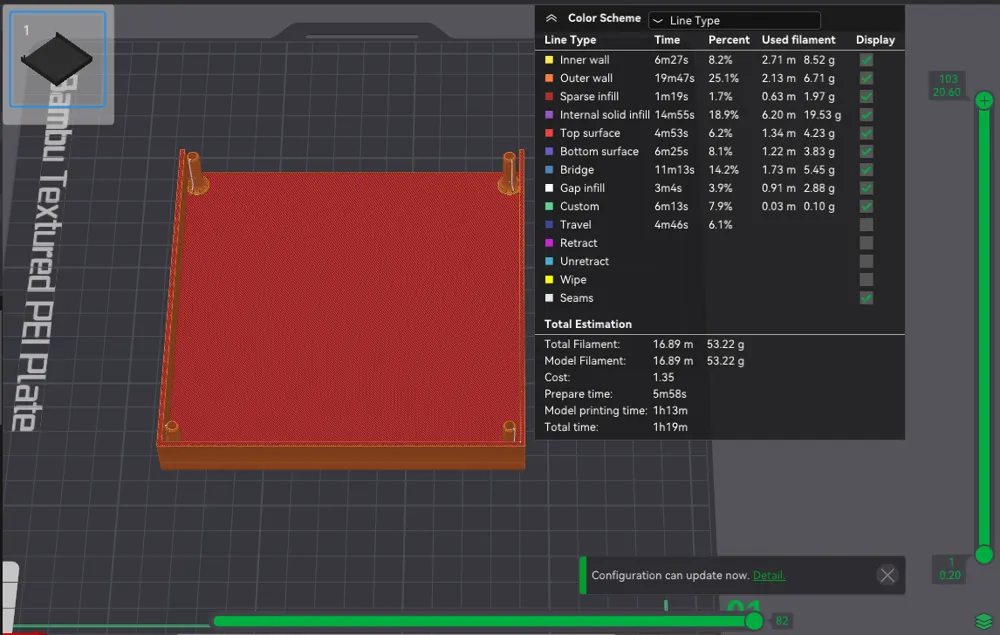
Task: Click the Prepare time value 5m58s
Action: pos(670,394)
